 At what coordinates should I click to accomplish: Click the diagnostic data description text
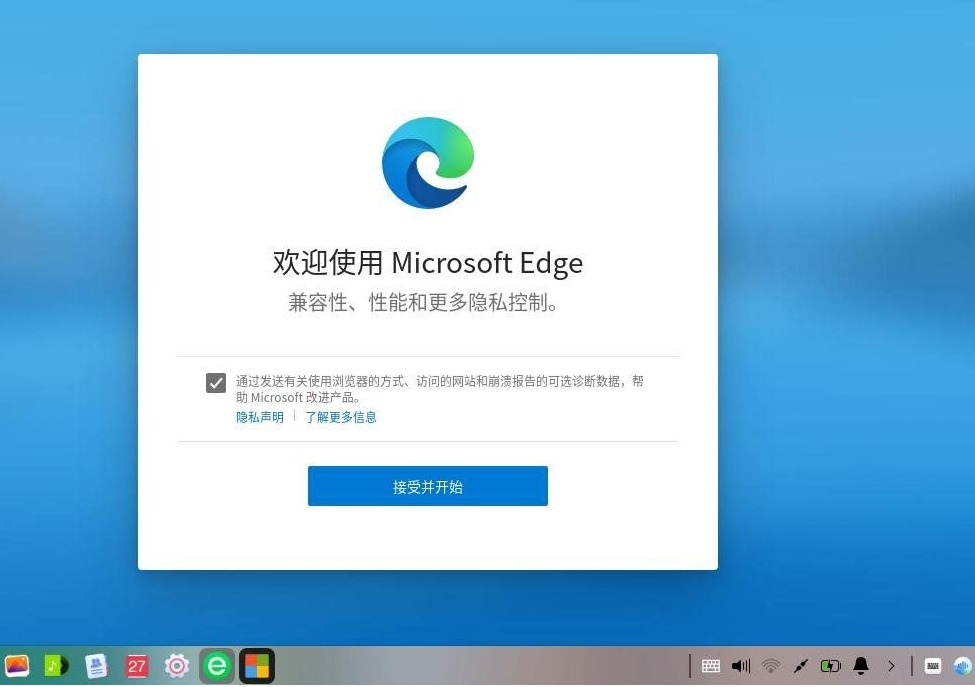coord(440,389)
